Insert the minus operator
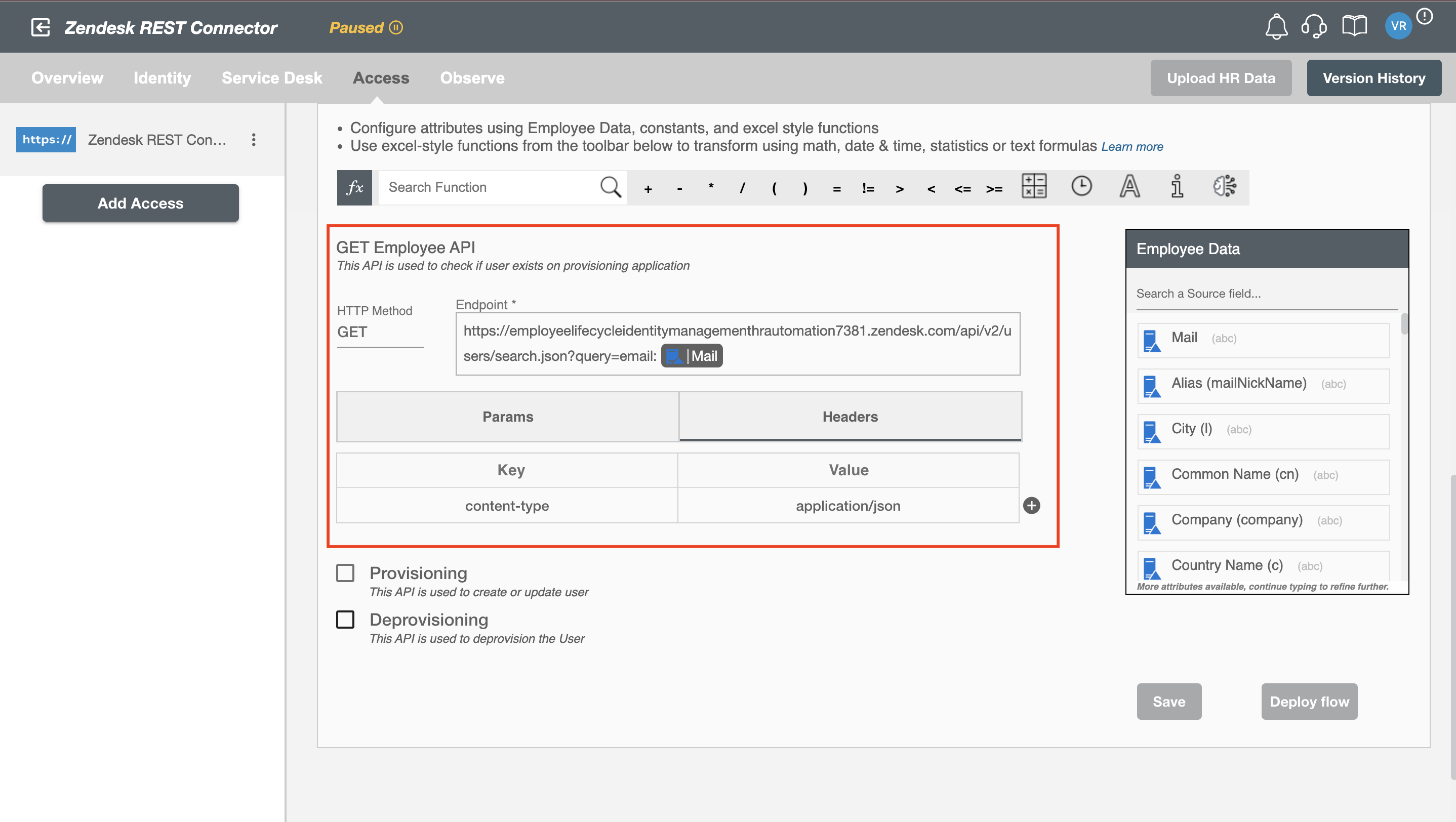The width and height of the screenshot is (1456, 822). tap(679, 189)
